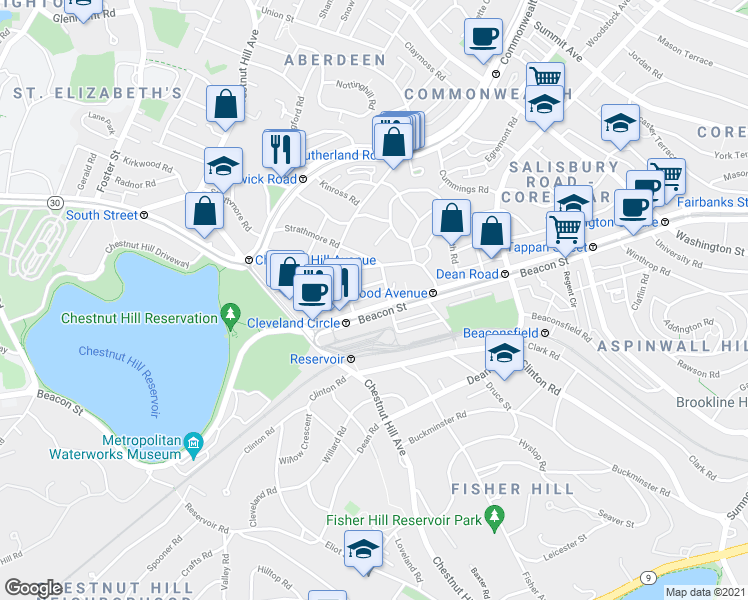
Task: Click the graduation cap marker near Kirkwood Rd
Action: coord(223,168)
